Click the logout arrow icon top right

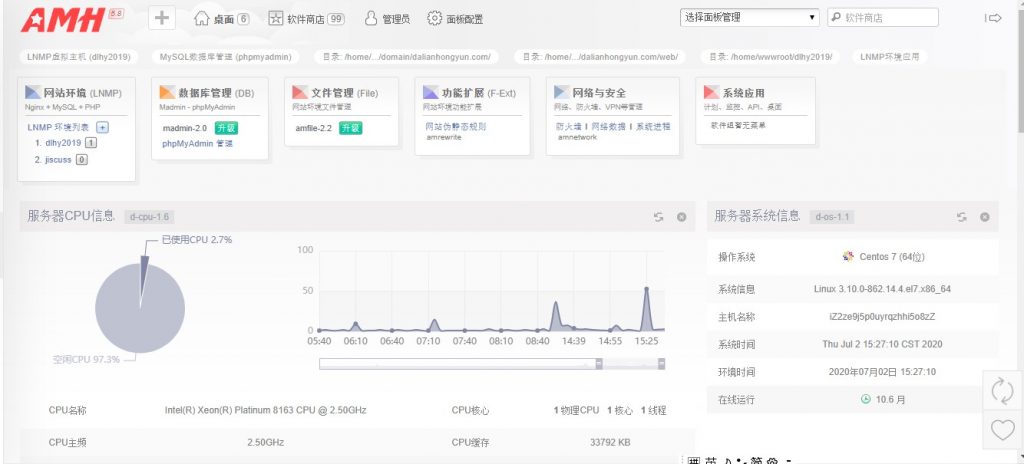click(x=993, y=18)
